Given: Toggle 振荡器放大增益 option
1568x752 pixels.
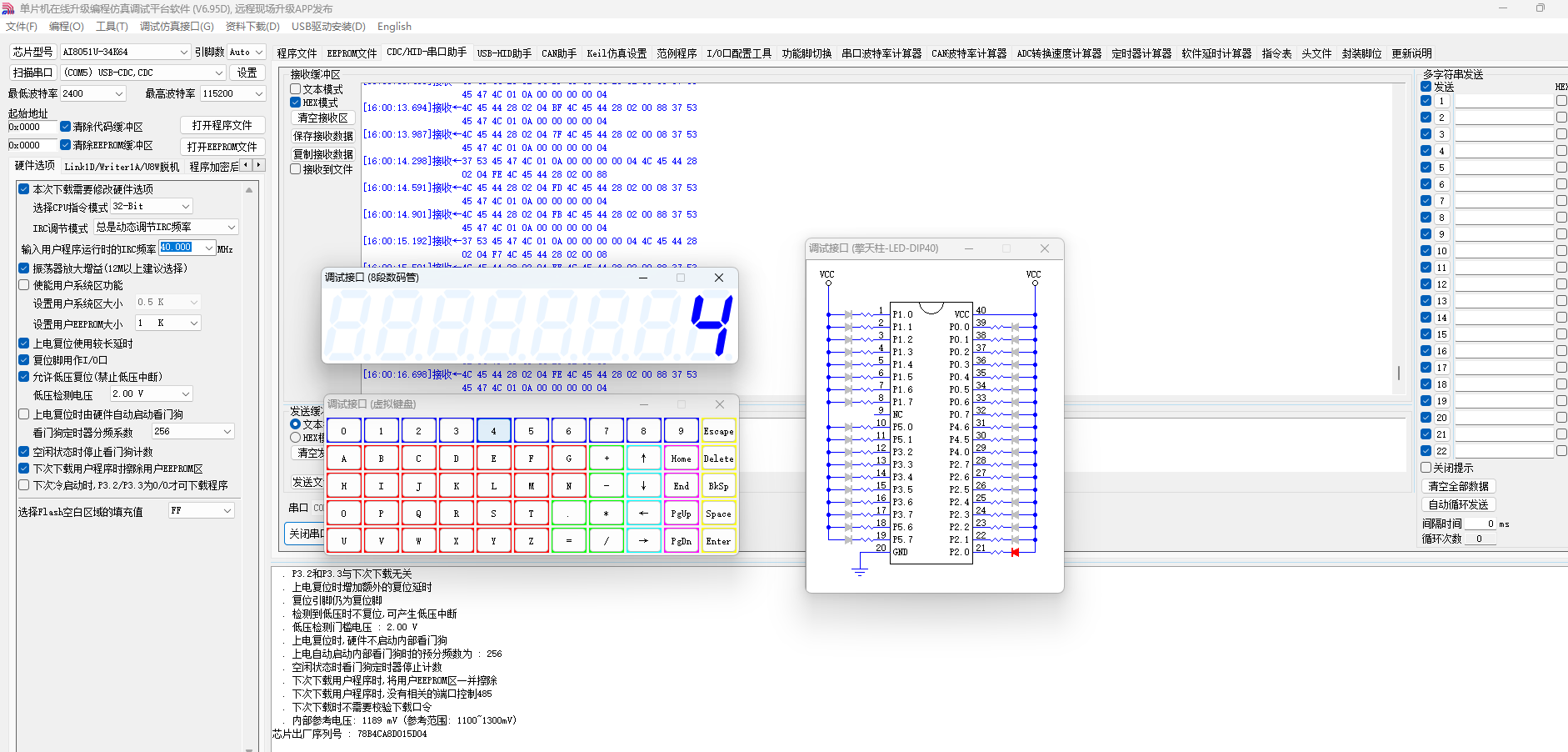Looking at the screenshot, I should (x=24, y=268).
